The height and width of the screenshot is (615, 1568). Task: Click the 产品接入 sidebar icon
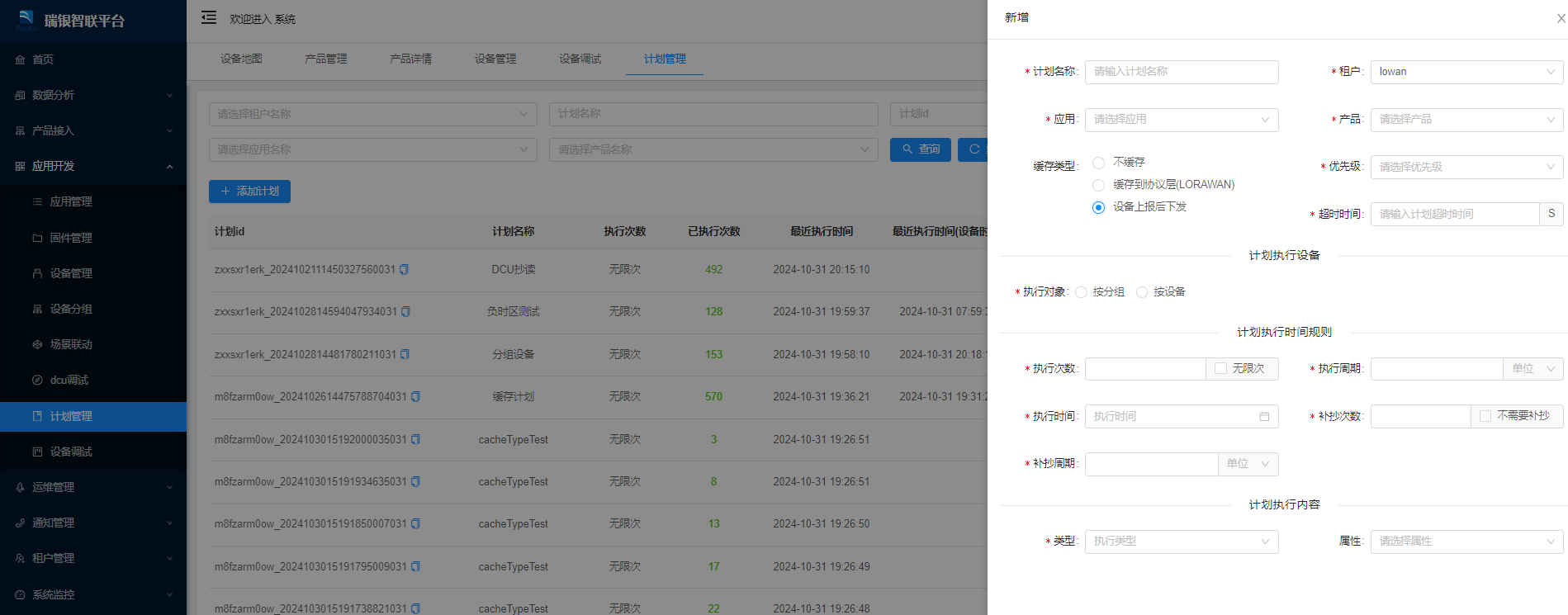coord(20,130)
